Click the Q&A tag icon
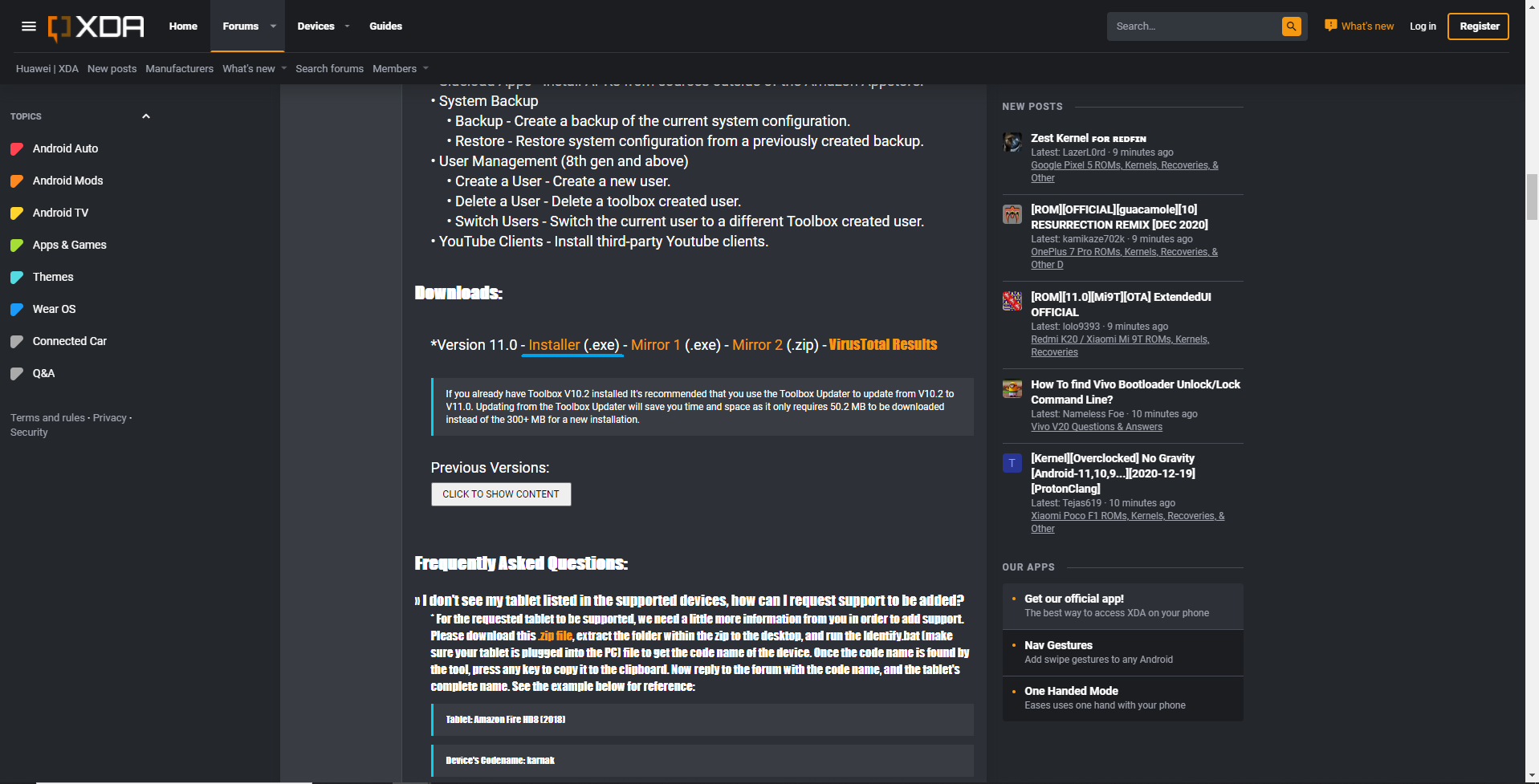The height and width of the screenshot is (784, 1539). 17,373
